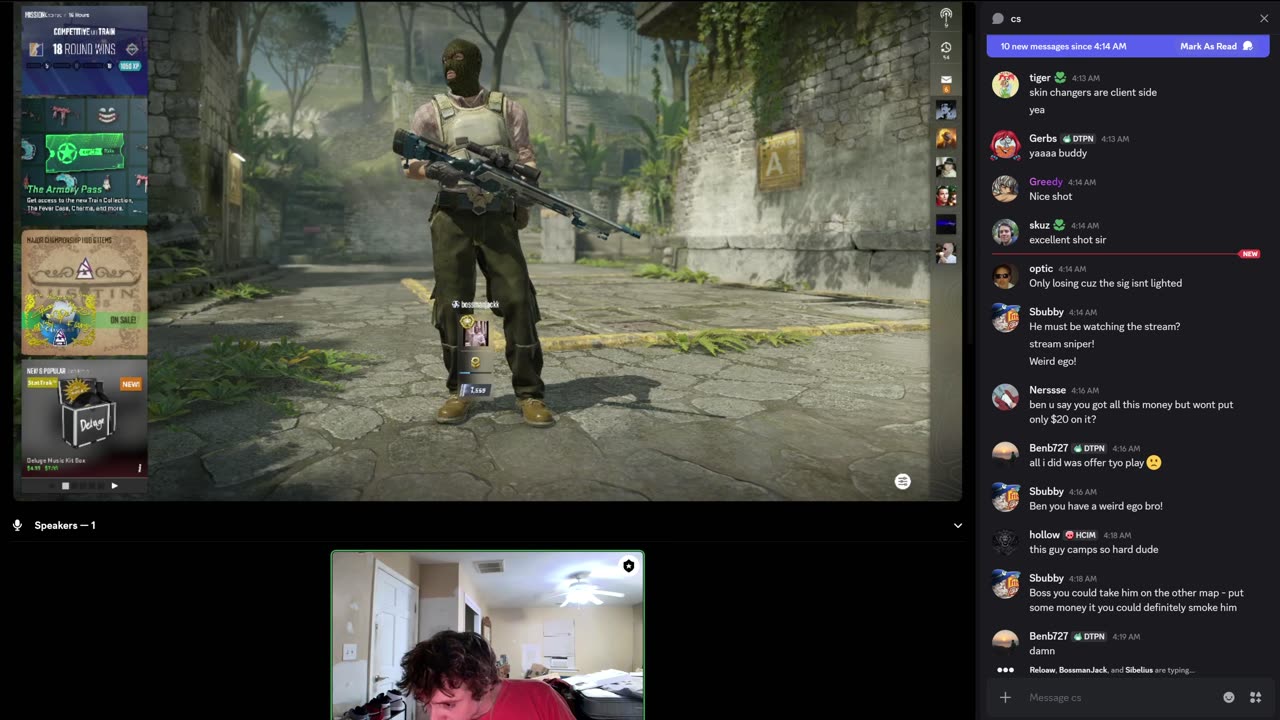Click username Greedy in chat
Image resolution: width=1280 pixels, height=720 pixels.
tap(1046, 182)
